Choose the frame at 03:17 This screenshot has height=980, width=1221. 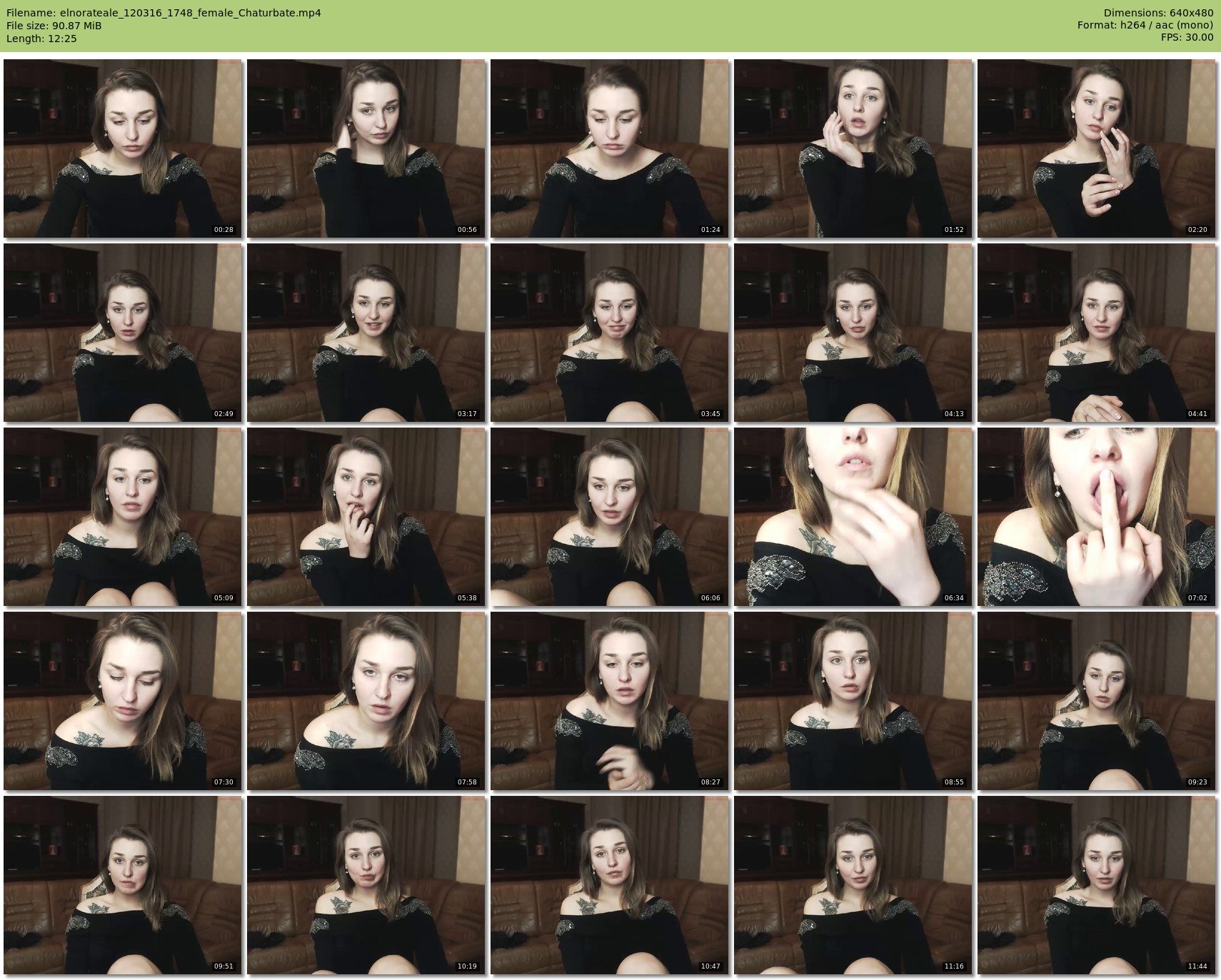tap(366, 333)
